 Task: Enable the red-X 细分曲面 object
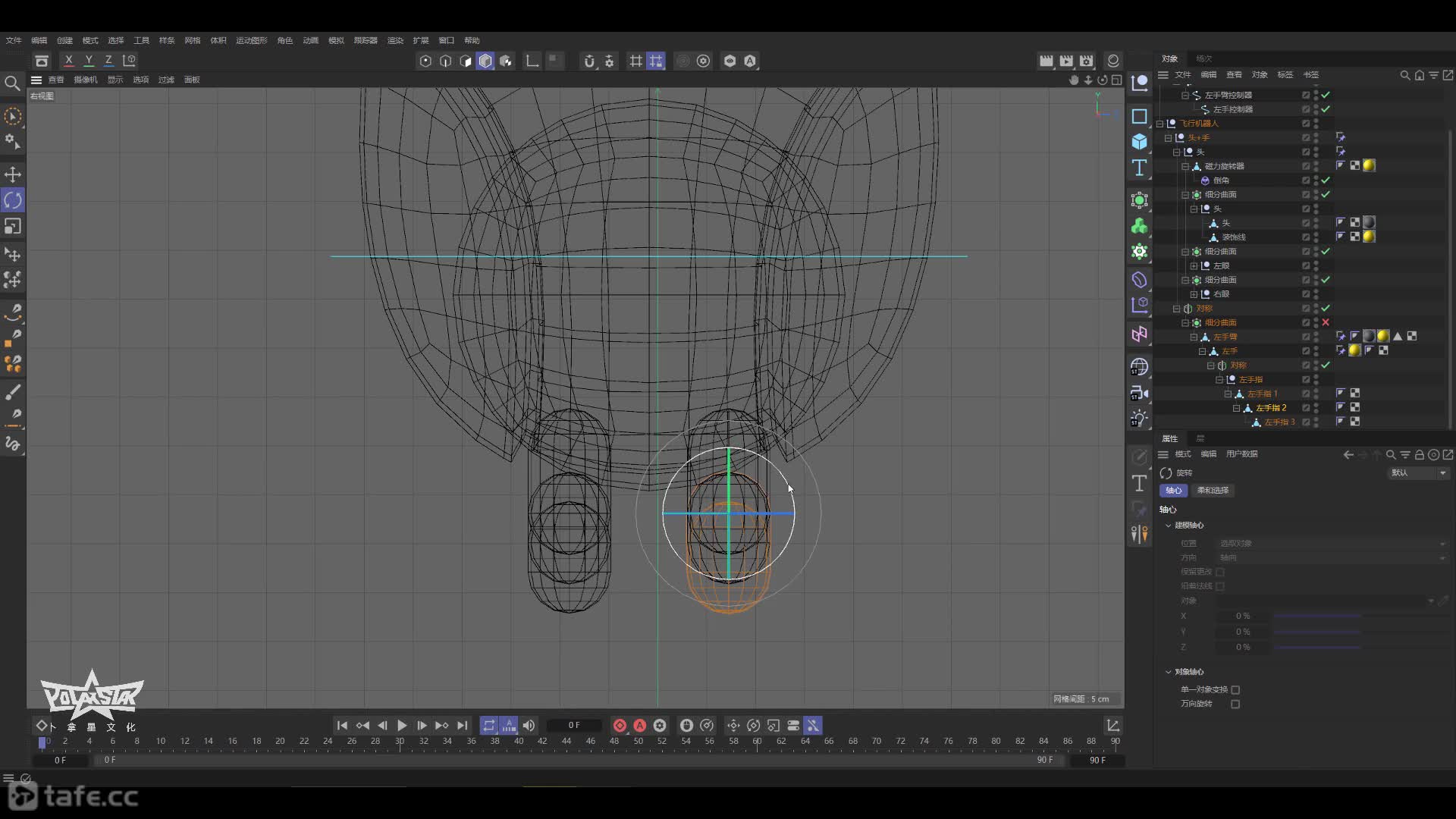pyautogui.click(x=1326, y=323)
